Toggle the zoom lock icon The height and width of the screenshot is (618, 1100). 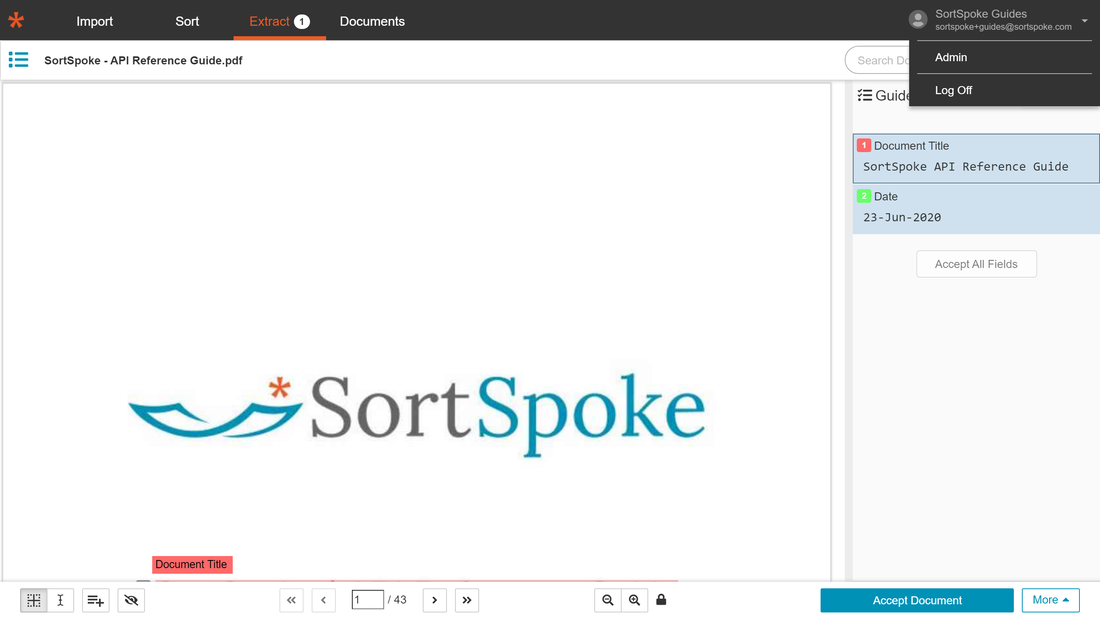tap(661, 600)
